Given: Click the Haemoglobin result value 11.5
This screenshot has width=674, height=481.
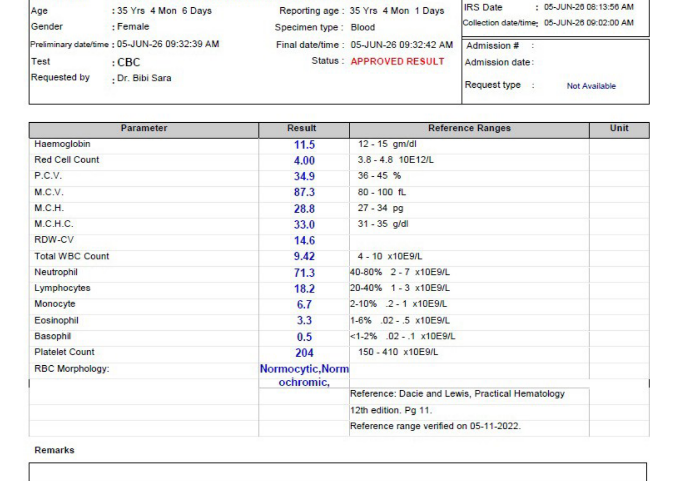Looking at the screenshot, I should tap(304, 145).
